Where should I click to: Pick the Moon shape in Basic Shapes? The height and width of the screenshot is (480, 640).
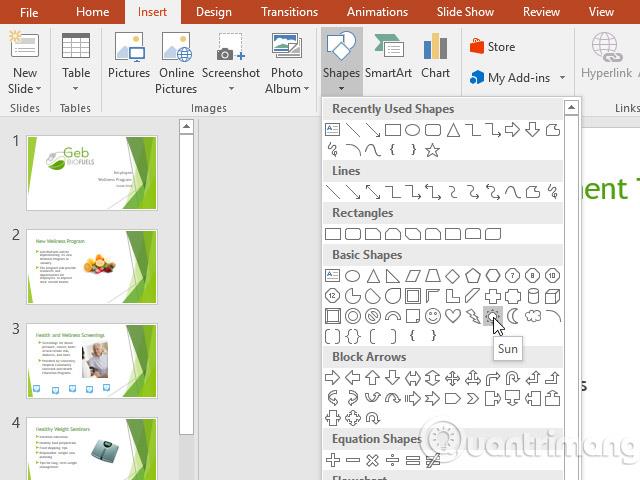point(513,316)
